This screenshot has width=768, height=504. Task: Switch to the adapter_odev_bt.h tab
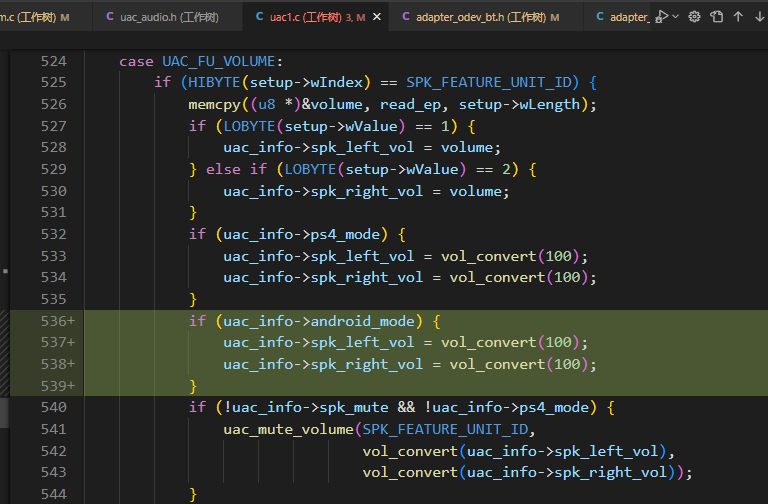pos(487,17)
